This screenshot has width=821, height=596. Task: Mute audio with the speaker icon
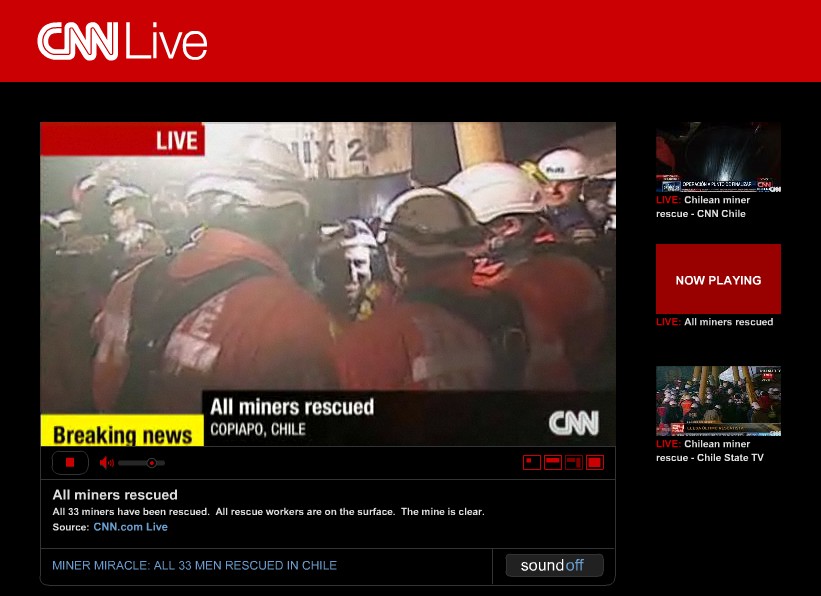click(x=106, y=462)
